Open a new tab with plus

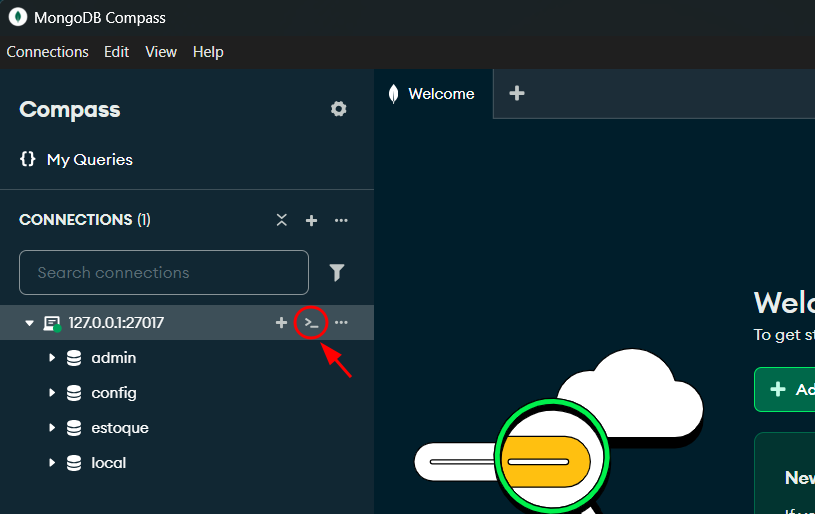point(517,94)
